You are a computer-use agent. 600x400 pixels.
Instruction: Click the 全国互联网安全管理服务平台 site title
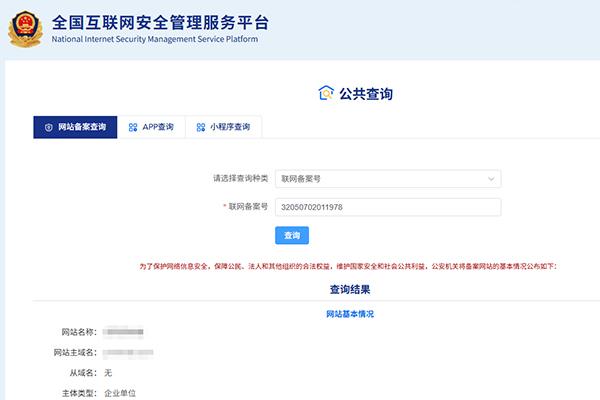(160, 22)
